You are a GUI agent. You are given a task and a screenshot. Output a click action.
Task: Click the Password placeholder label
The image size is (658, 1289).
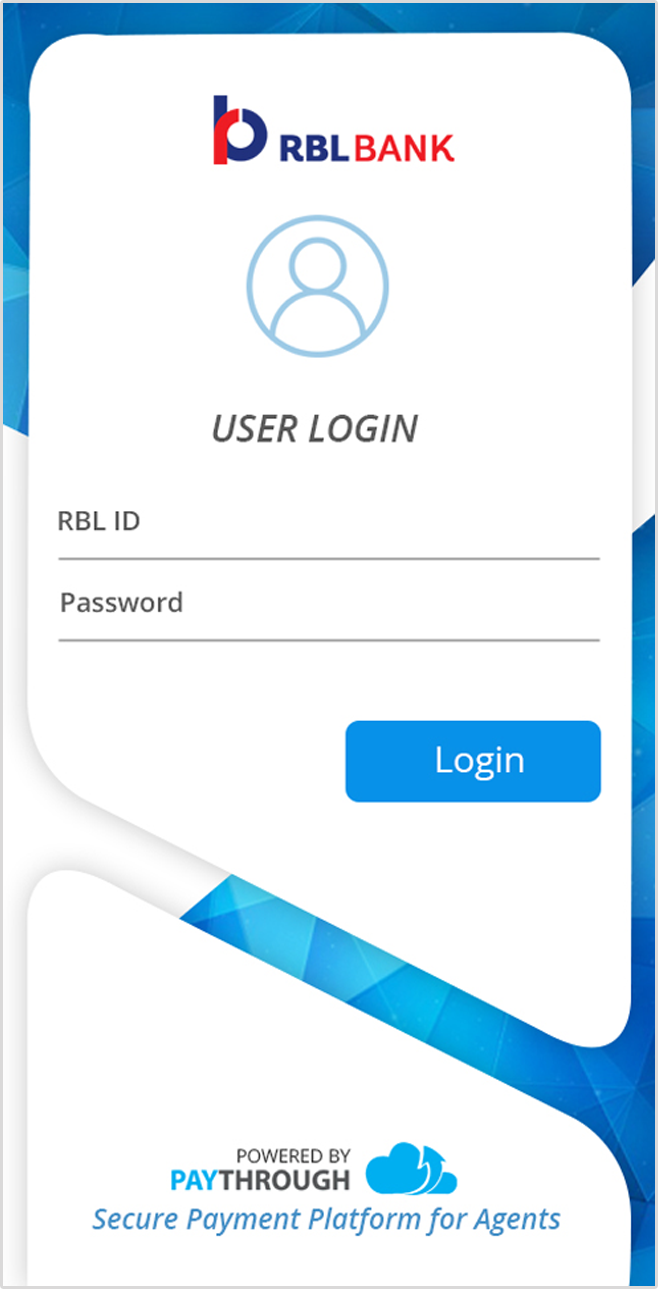[121, 603]
